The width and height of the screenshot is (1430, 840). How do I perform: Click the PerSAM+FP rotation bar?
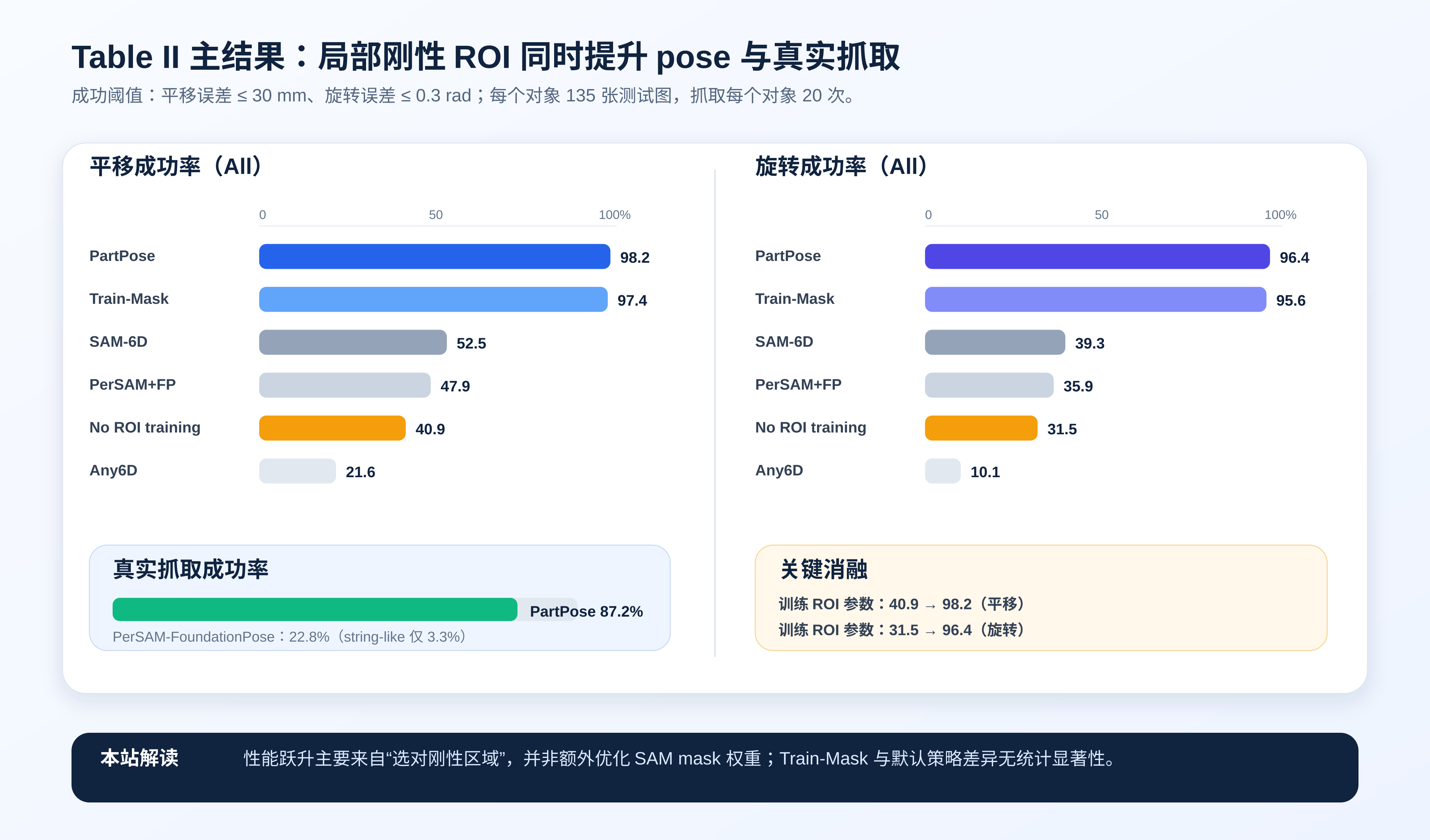click(989, 385)
